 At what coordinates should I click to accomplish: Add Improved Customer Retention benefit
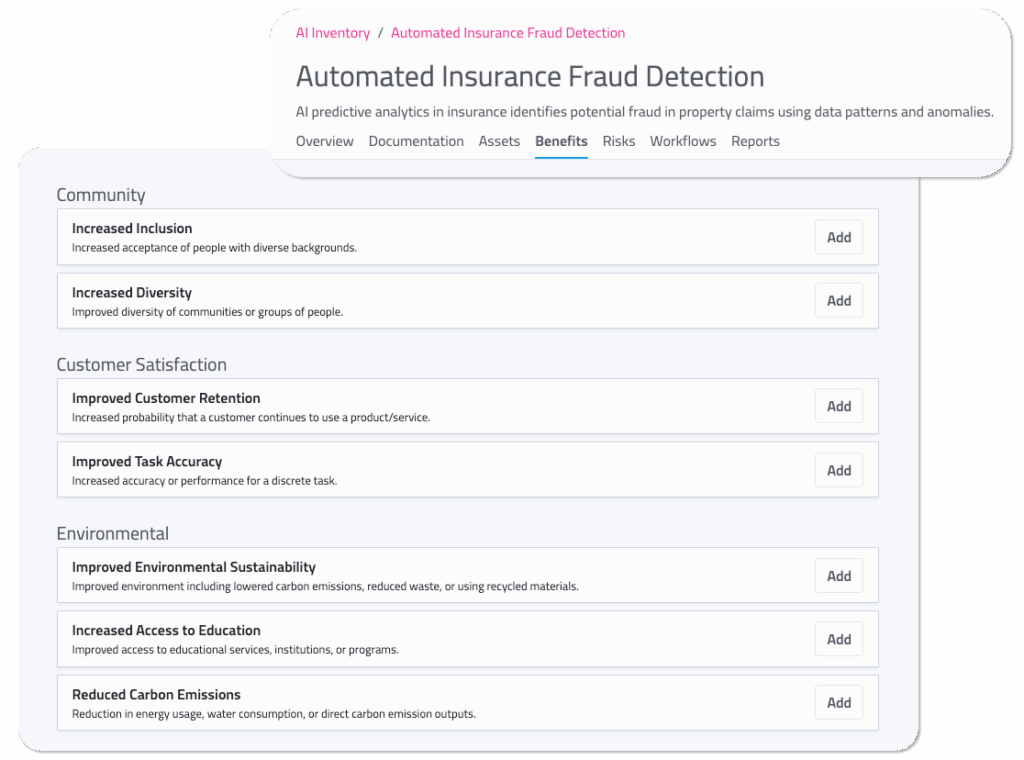839,406
